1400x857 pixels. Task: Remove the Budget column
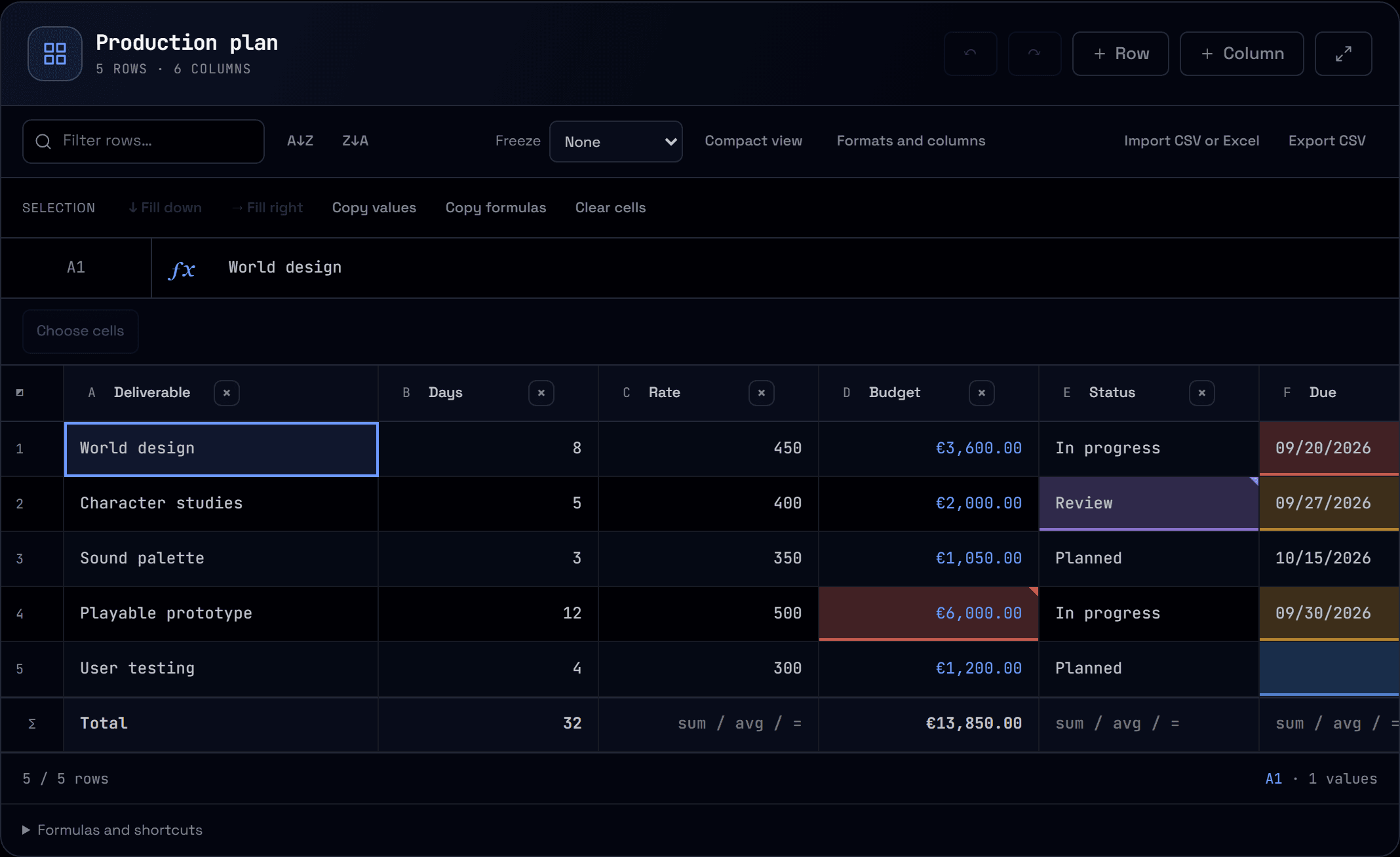coord(982,393)
